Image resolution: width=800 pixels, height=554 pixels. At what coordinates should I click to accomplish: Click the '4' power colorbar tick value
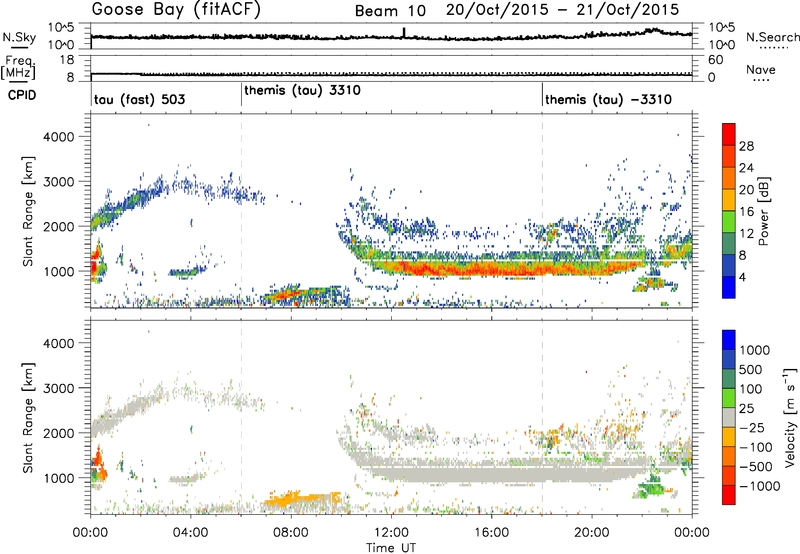coord(743,277)
